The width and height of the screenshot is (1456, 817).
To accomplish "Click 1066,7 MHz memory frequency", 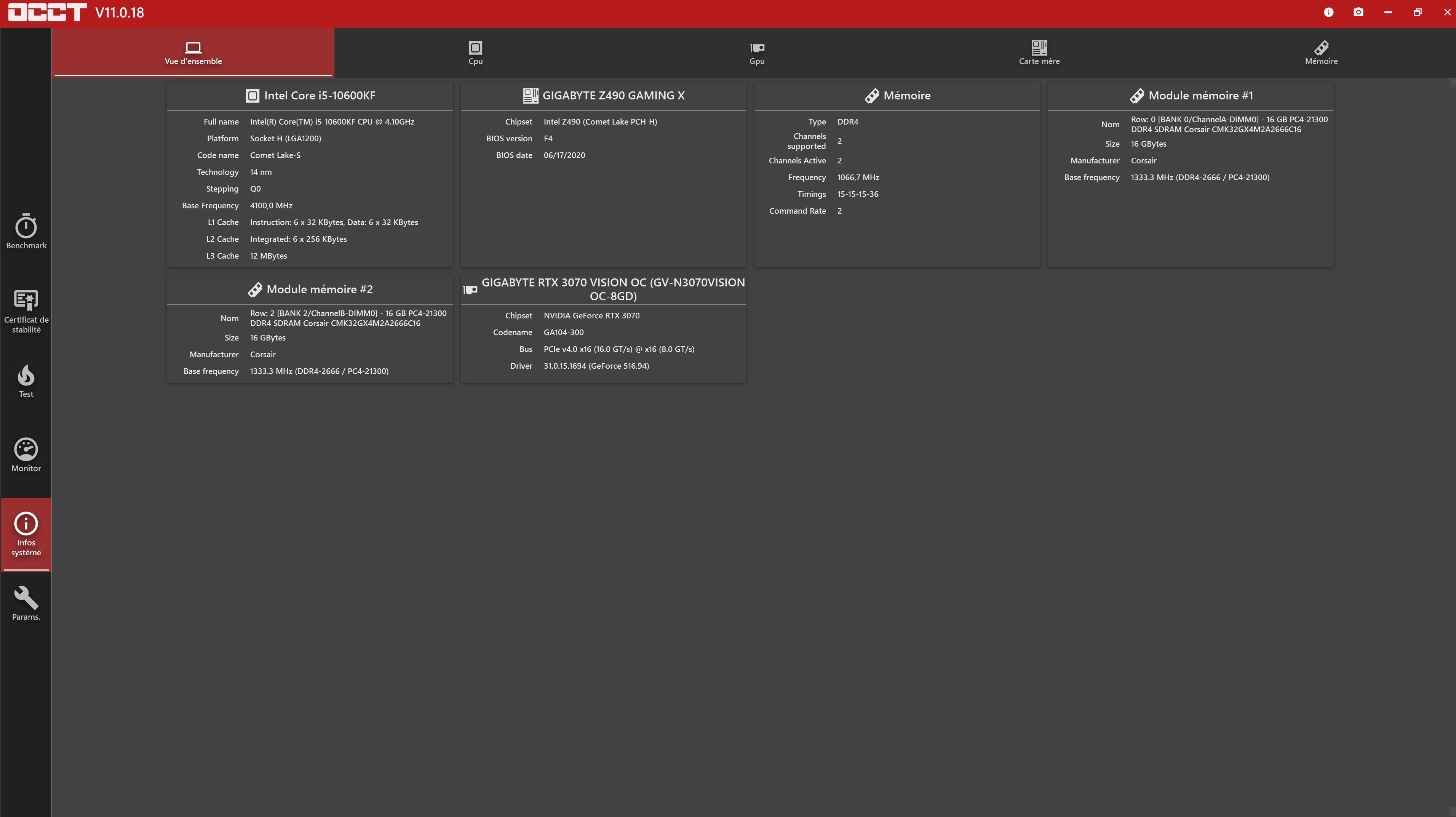I will pyautogui.click(x=858, y=177).
